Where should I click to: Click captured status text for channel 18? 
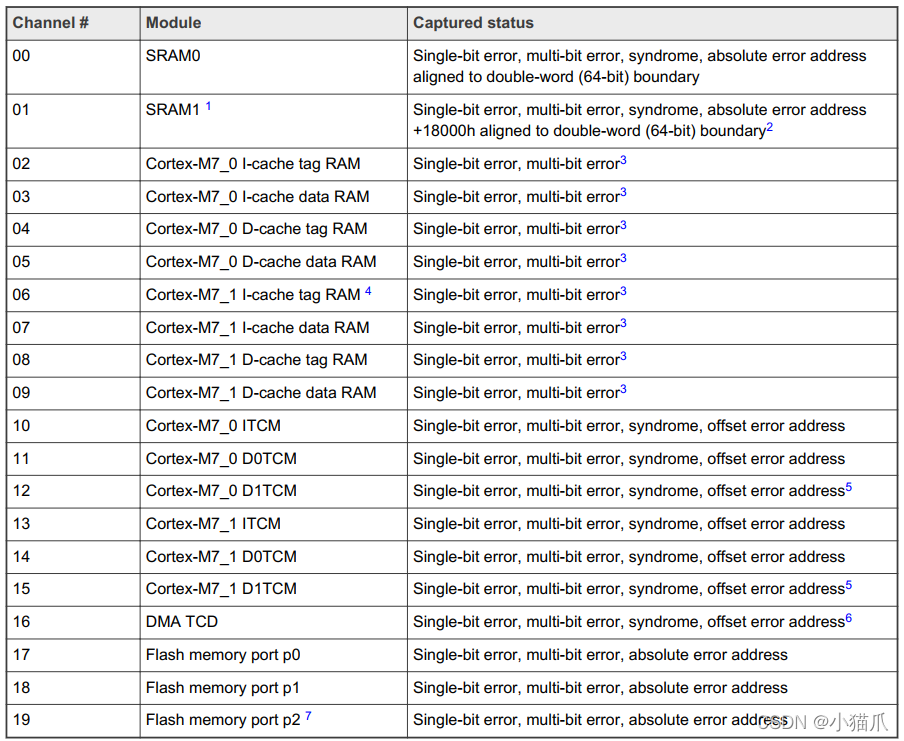[600, 688]
